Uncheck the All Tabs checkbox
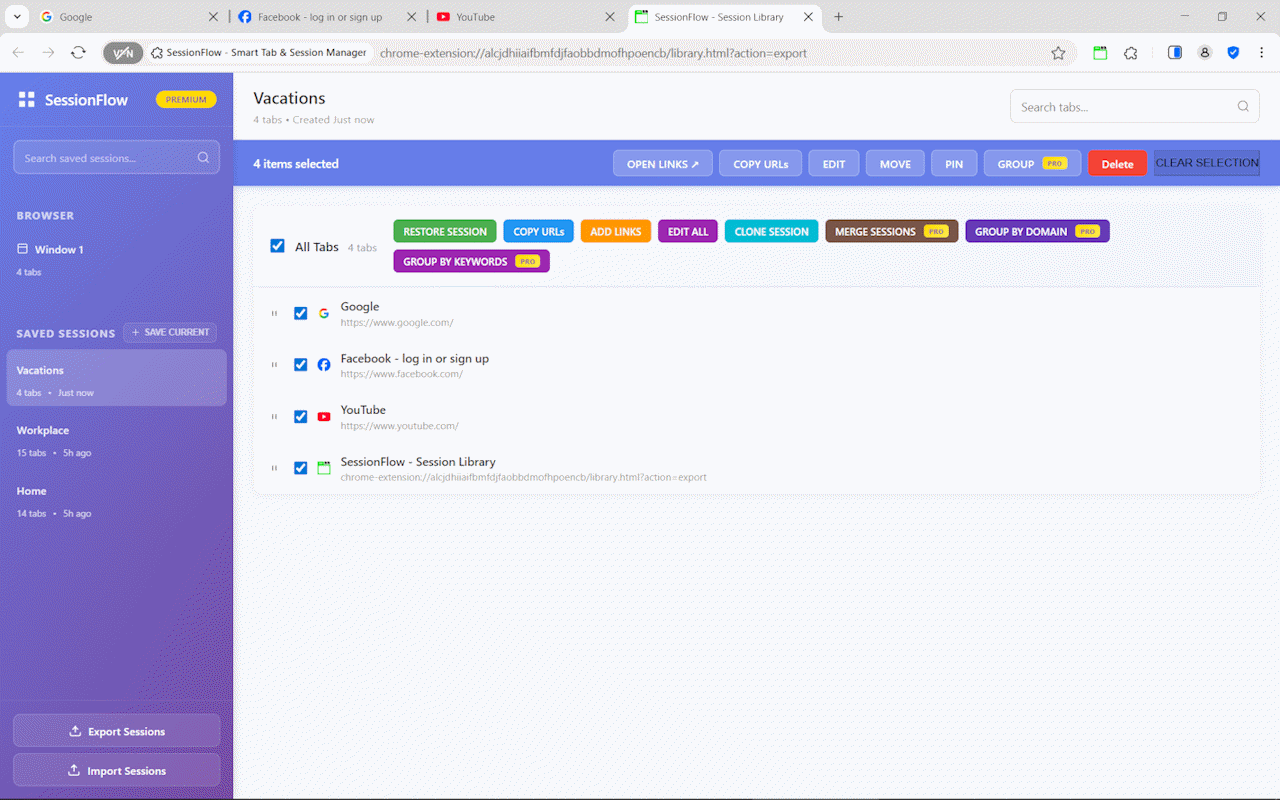1280x800 pixels. [x=277, y=245]
